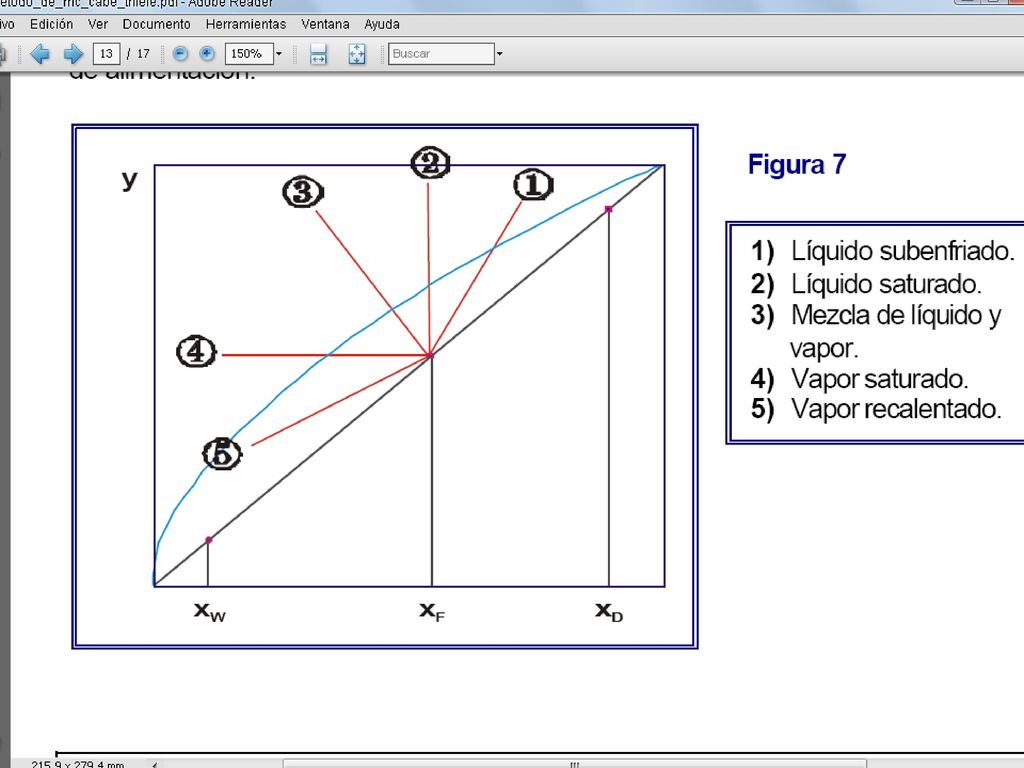Click the xD axis label
This screenshot has width=1024, height=768.
pyautogui.click(x=609, y=611)
